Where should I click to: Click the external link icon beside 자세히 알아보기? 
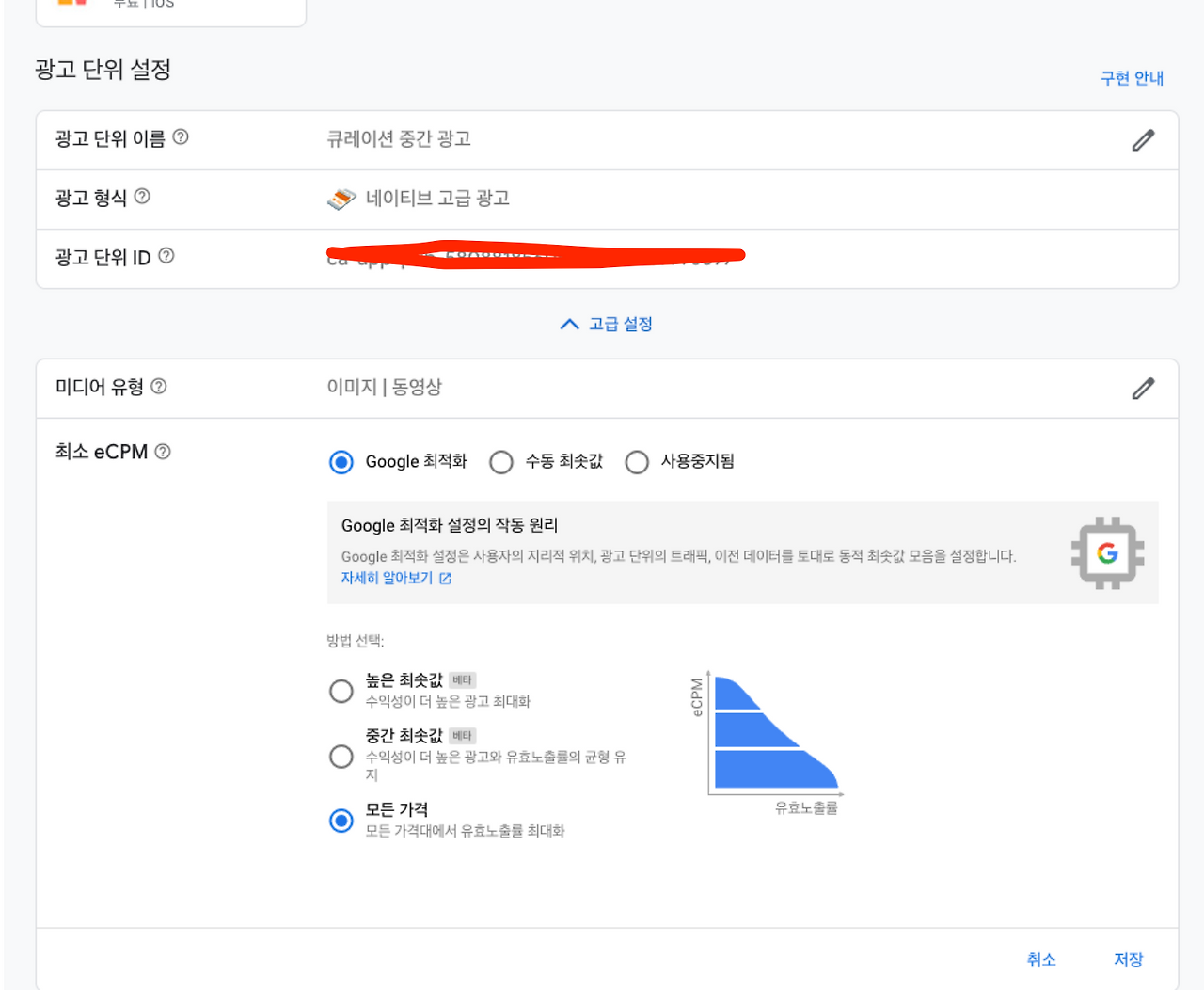pos(448,579)
